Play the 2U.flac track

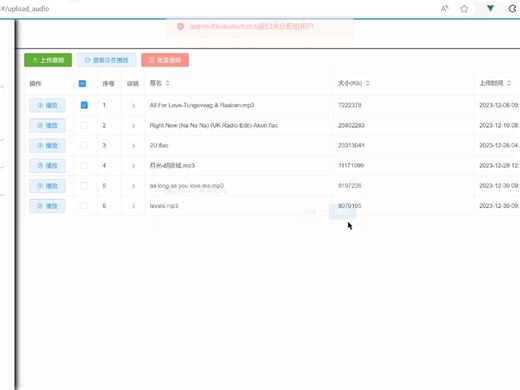47,146
